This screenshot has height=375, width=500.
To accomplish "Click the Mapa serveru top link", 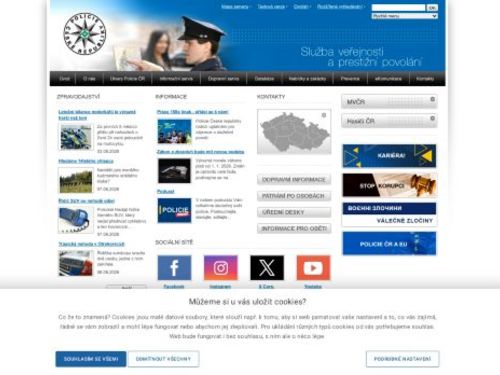I will coord(235,7).
